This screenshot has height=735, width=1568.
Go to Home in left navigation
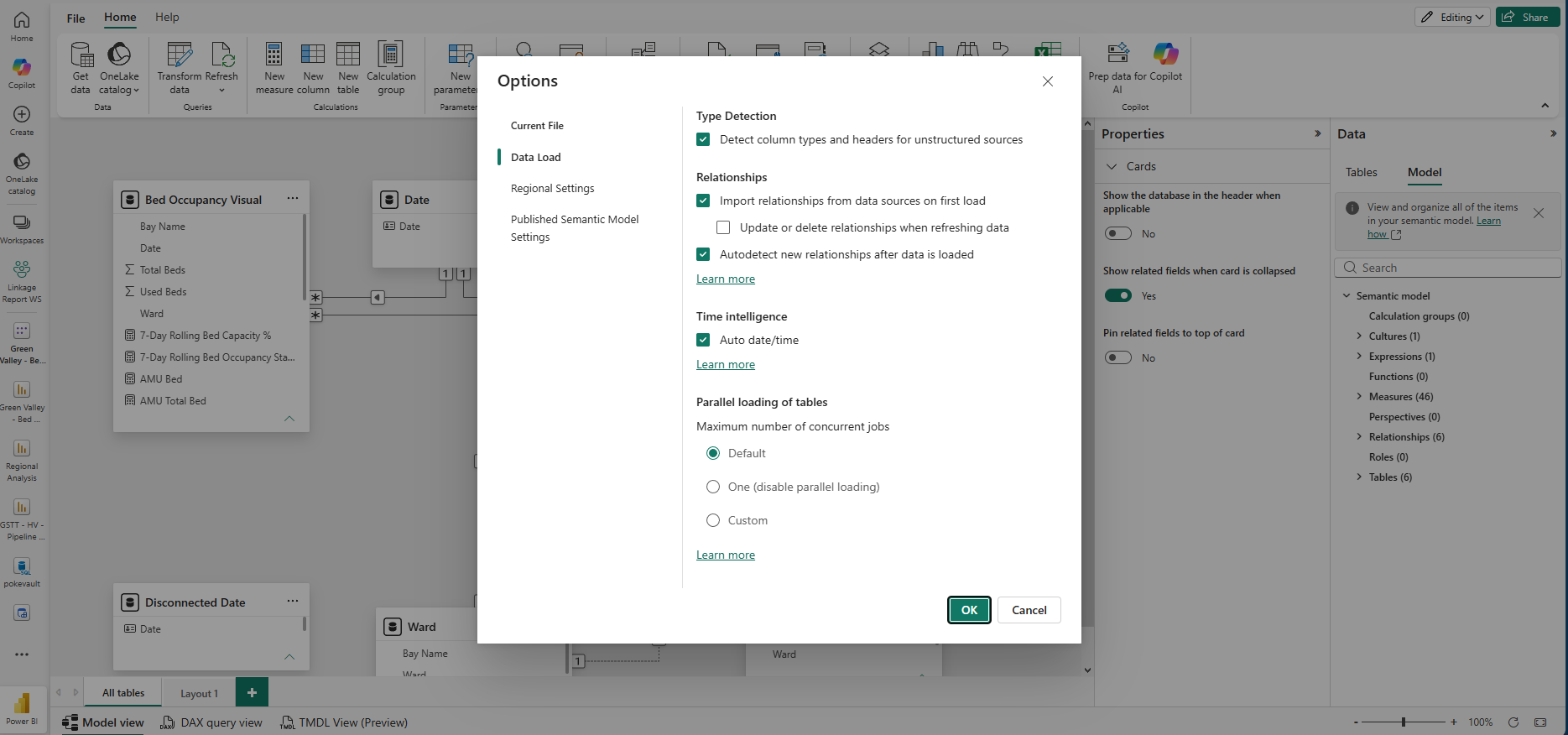22,26
